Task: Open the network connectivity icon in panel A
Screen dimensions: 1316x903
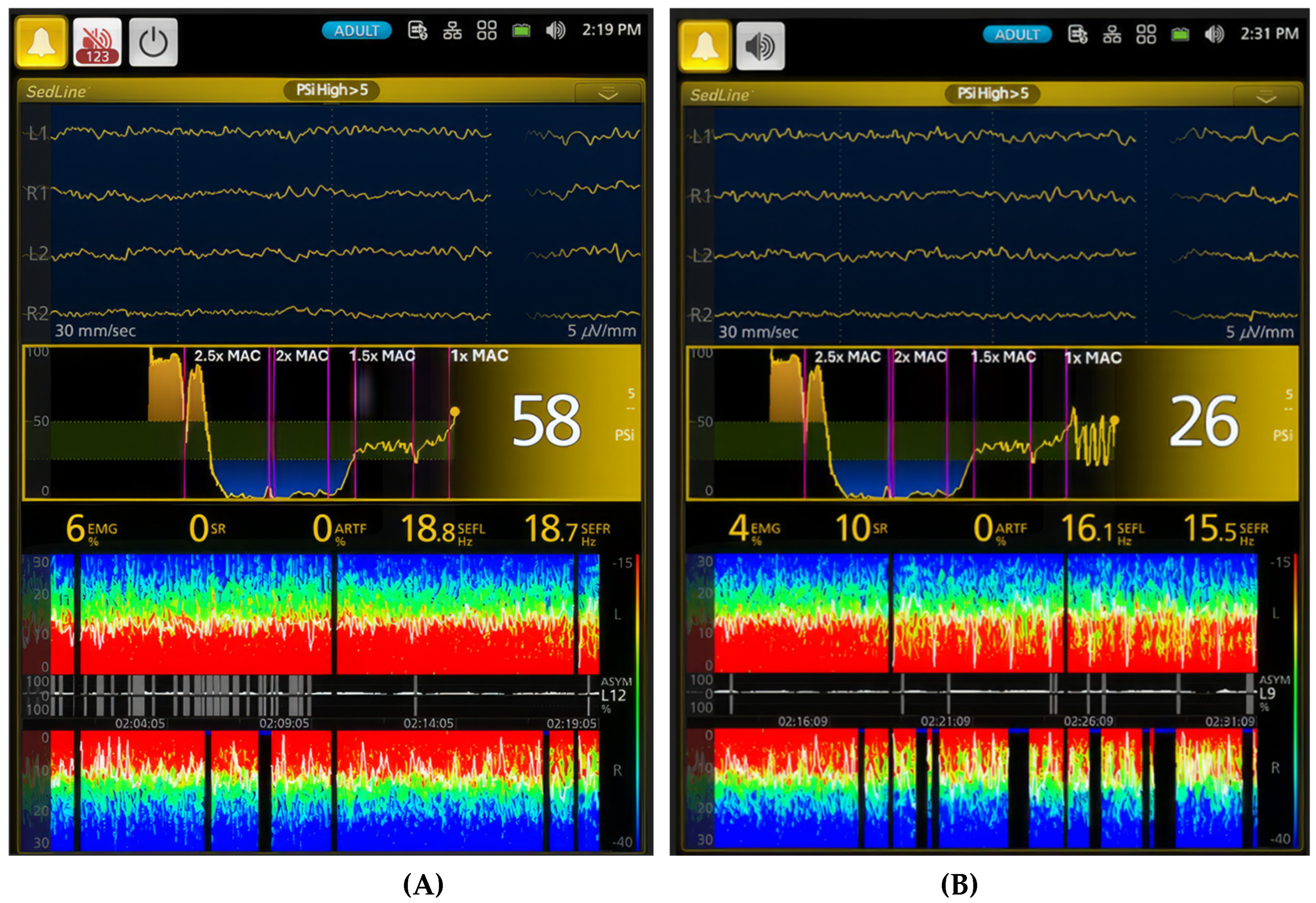Action: pyautogui.click(x=452, y=31)
